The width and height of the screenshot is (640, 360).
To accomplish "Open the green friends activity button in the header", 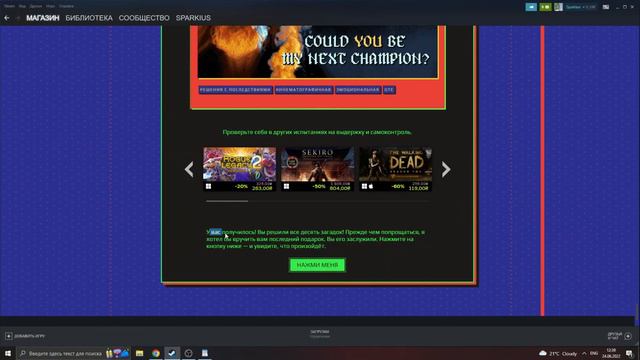I will (545, 7).
